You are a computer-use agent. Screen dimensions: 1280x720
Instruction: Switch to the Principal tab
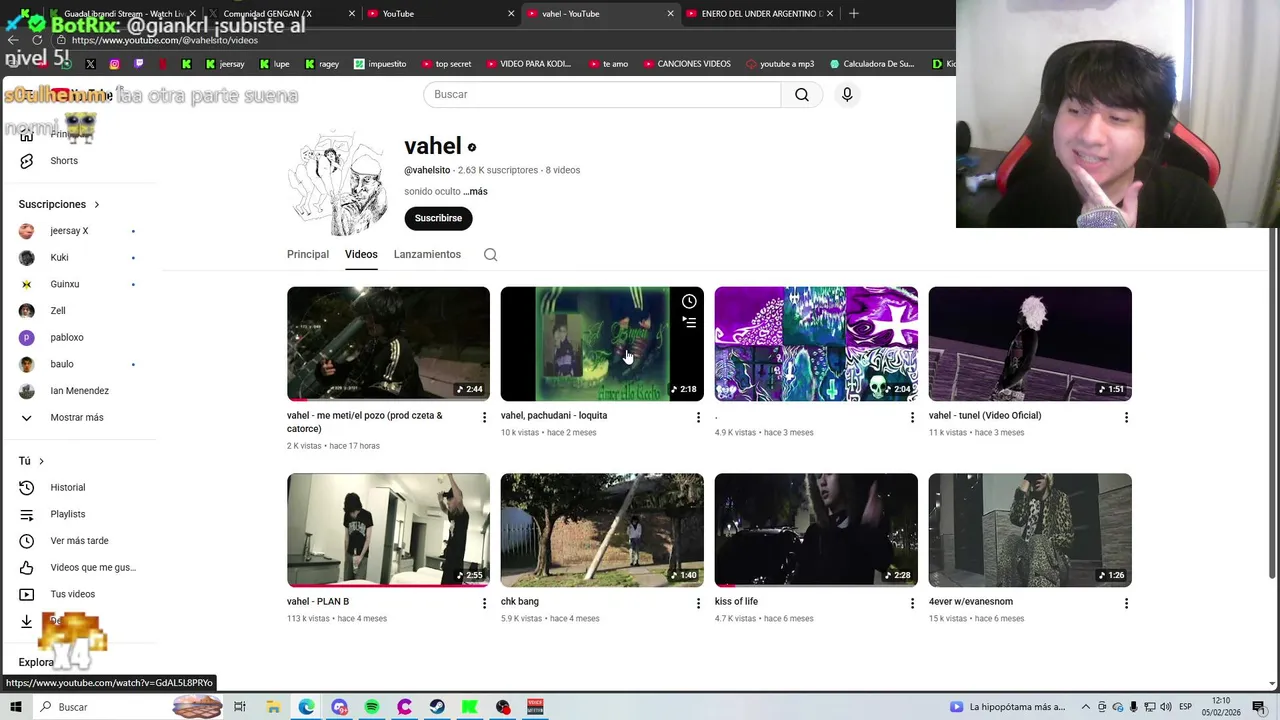pyautogui.click(x=308, y=255)
